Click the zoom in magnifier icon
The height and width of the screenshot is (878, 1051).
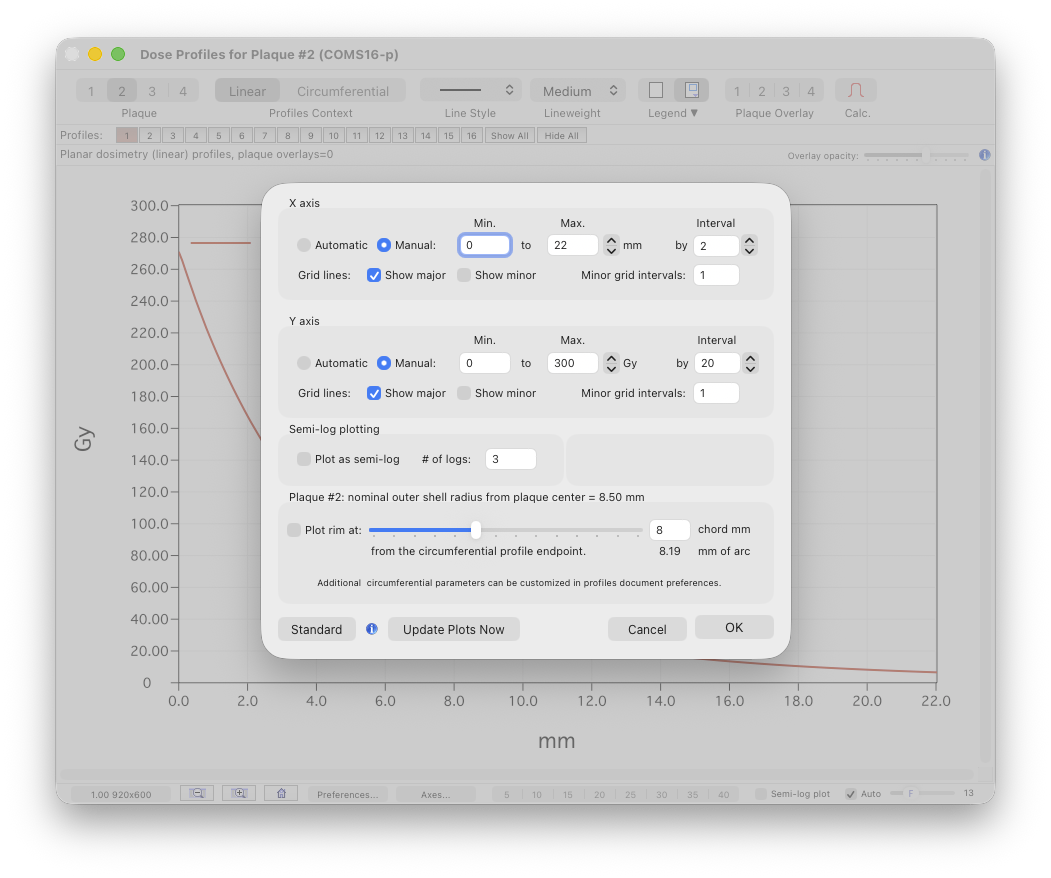(x=239, y=793)
